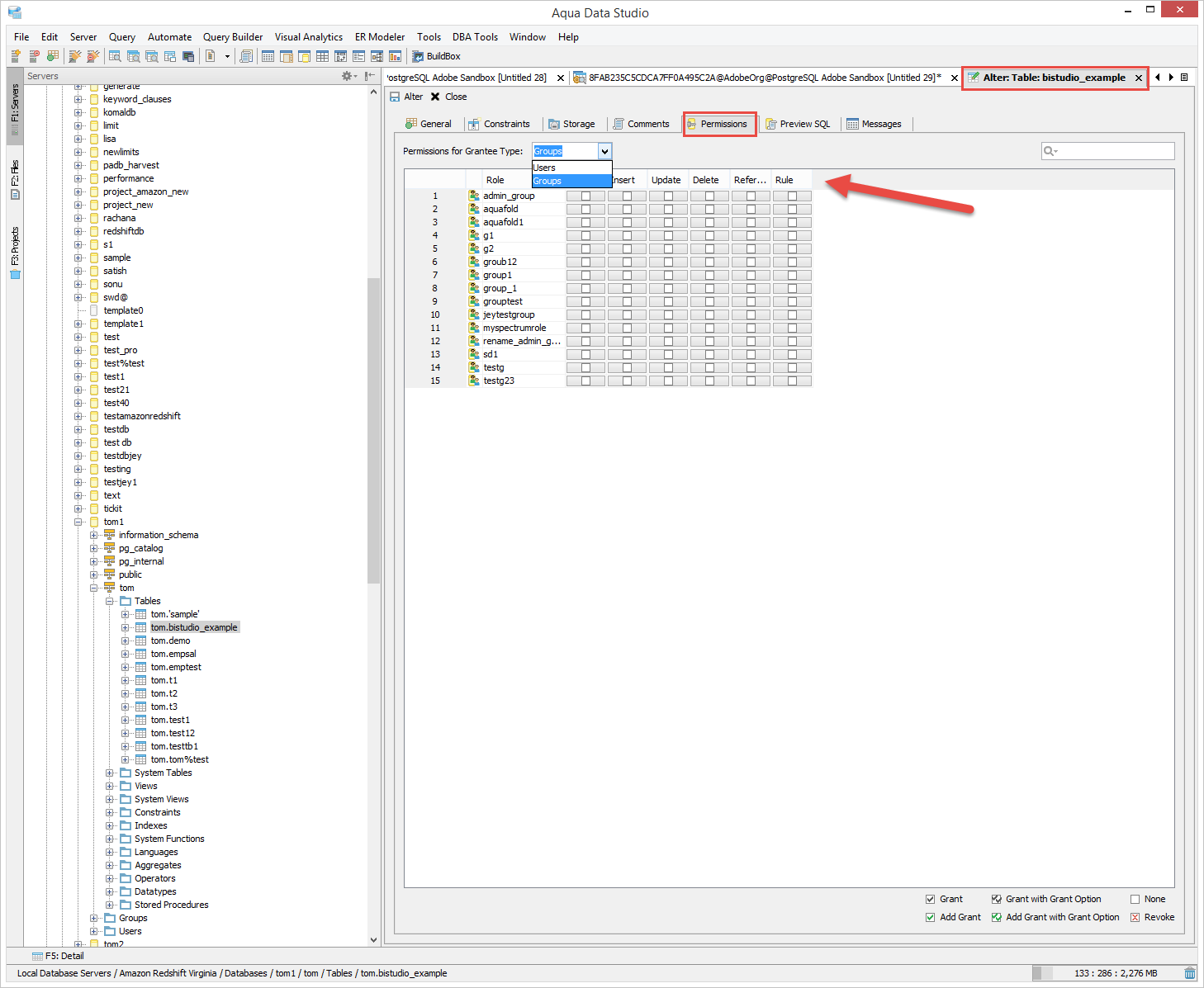Image resolution: width=1204 pixels, height=988 pixels.
Task: Tick the Rule checkbox for testg23
Action: (x=792, y=381)
